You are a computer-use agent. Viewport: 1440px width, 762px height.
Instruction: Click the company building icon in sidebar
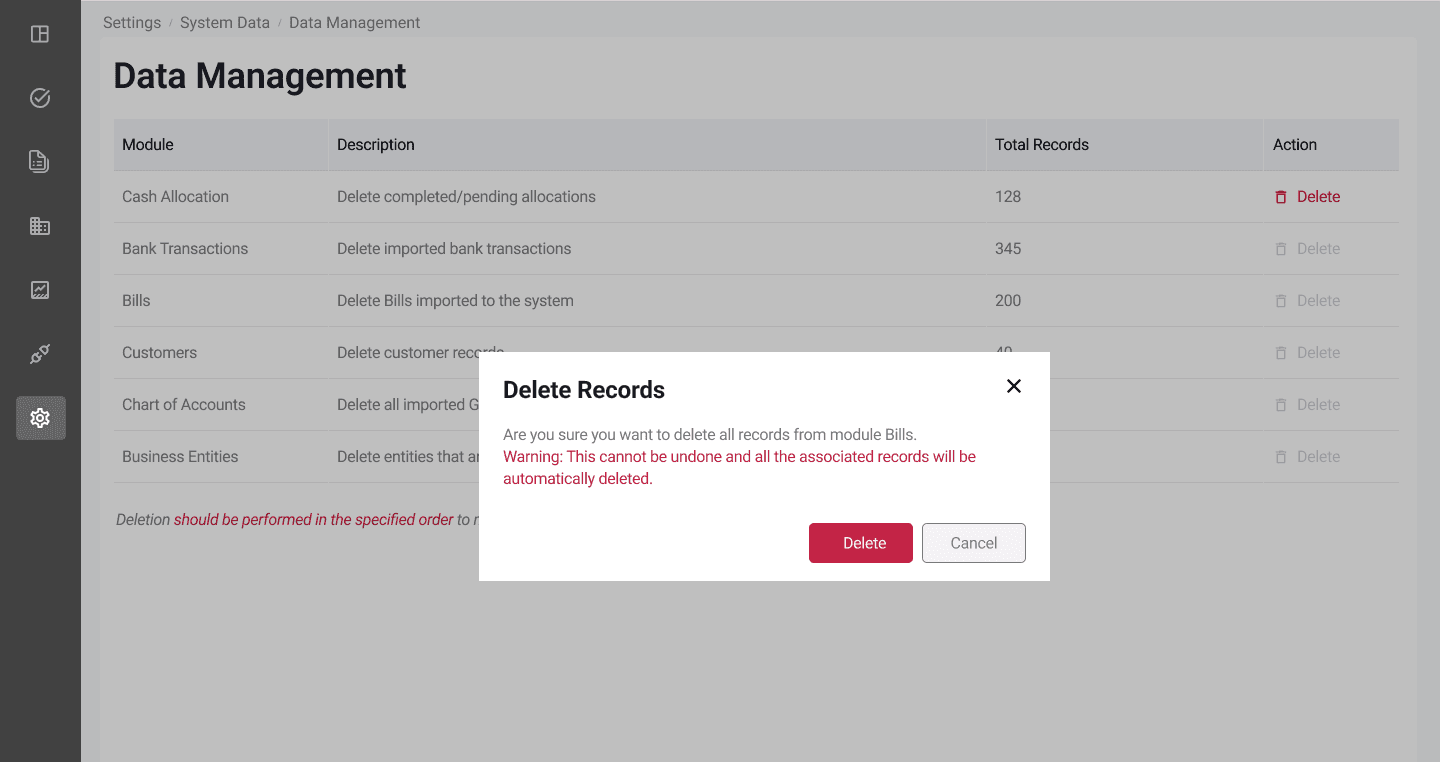(40, 225)
